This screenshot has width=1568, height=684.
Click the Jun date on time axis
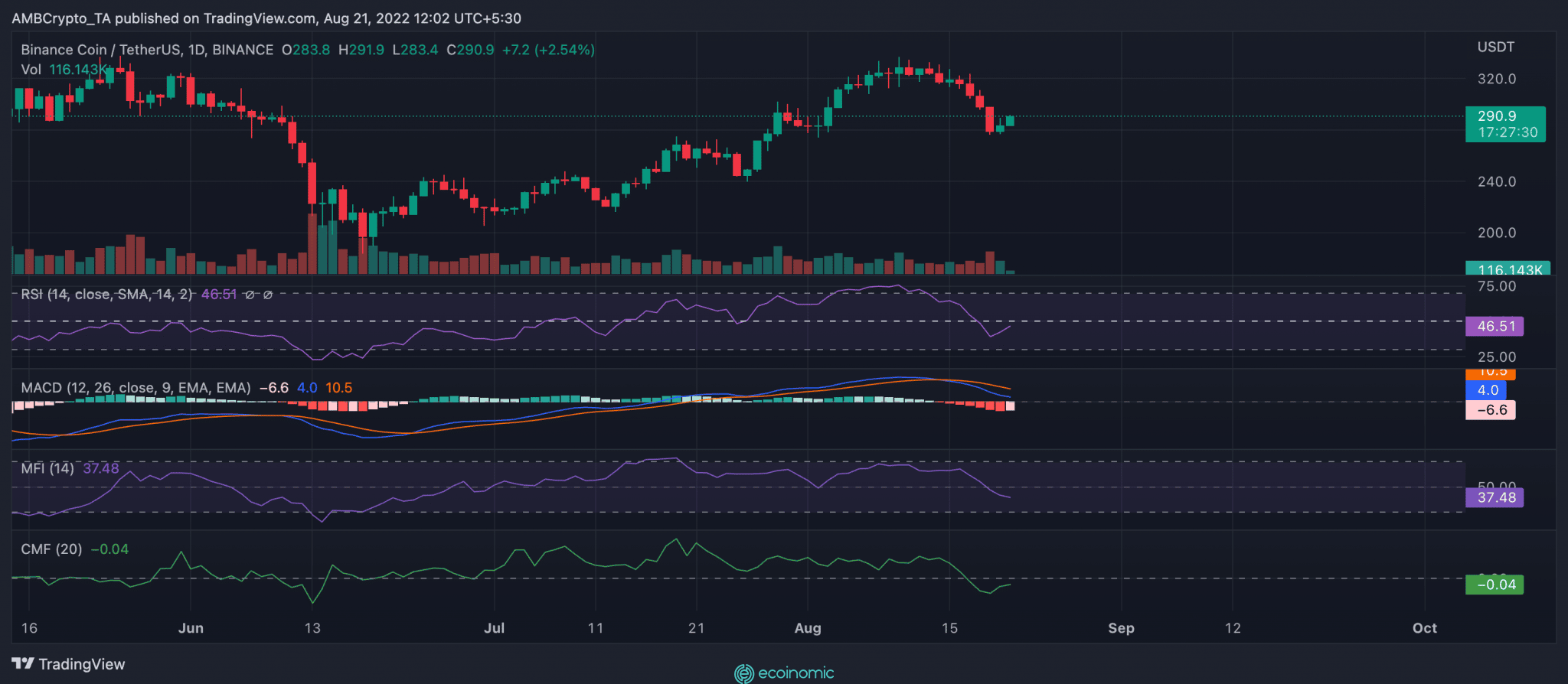[191, 628]
